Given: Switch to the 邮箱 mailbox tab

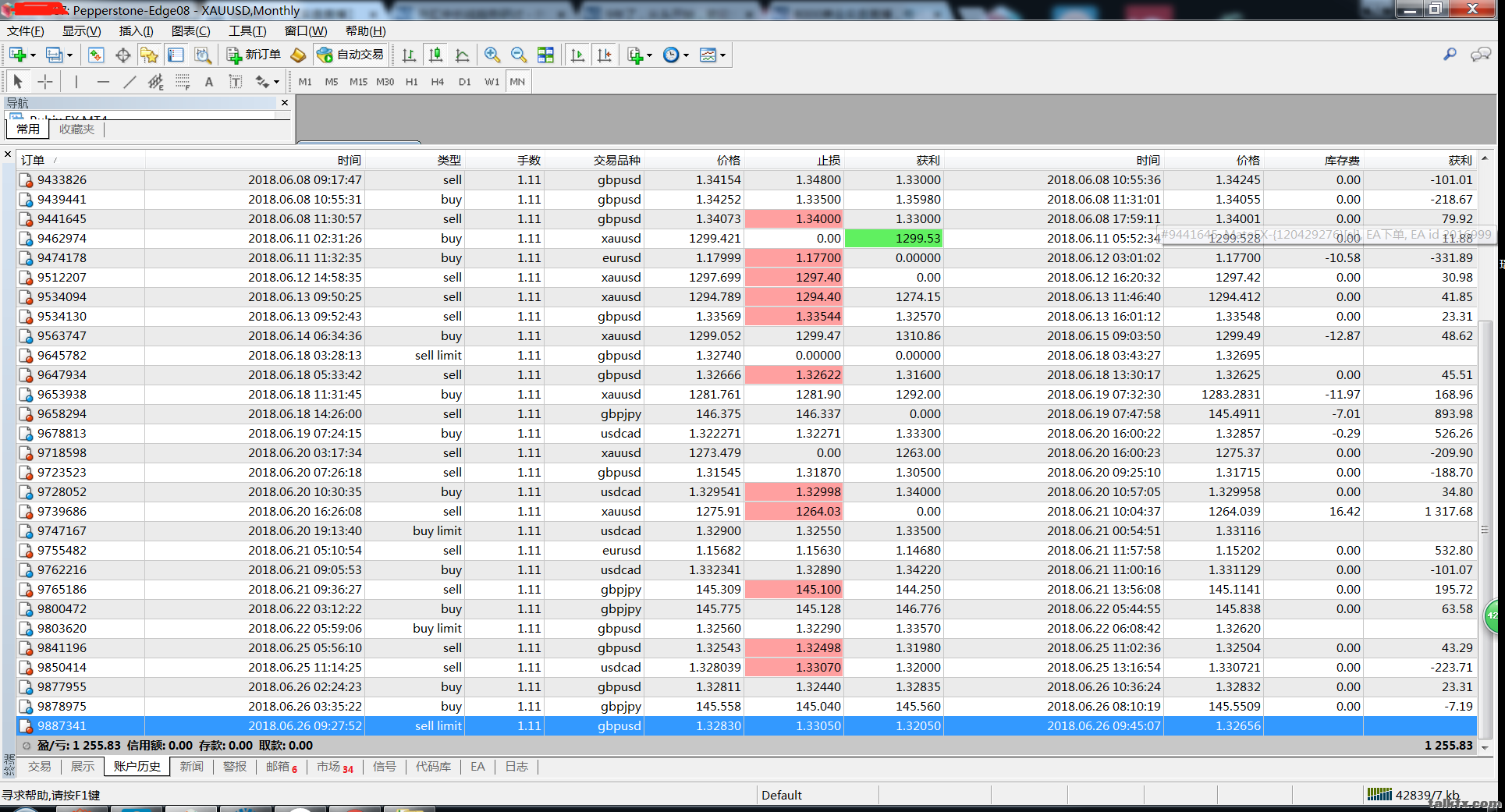Looking at the screenshot, I should (x=282, y=767).
